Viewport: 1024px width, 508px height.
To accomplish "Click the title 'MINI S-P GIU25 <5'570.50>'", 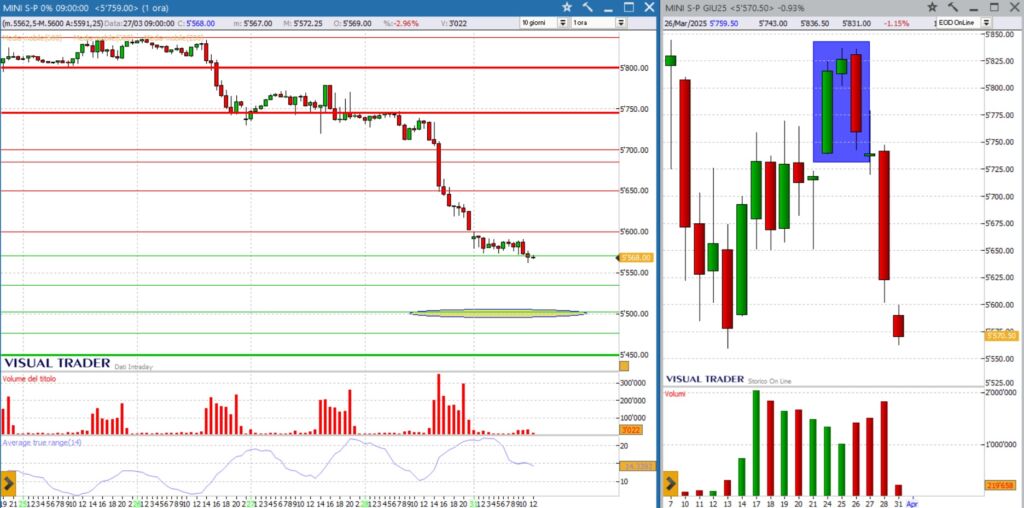I will (719, 8).
